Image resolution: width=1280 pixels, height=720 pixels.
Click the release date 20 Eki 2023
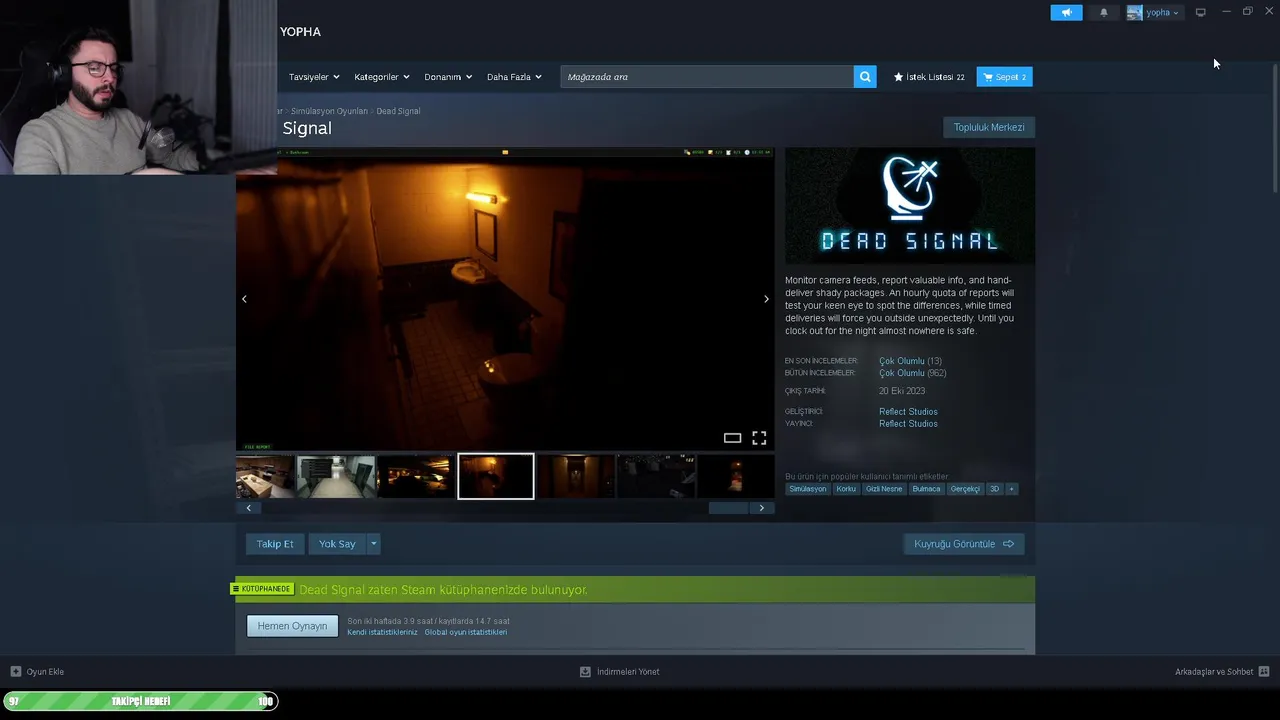click(902, 391)
